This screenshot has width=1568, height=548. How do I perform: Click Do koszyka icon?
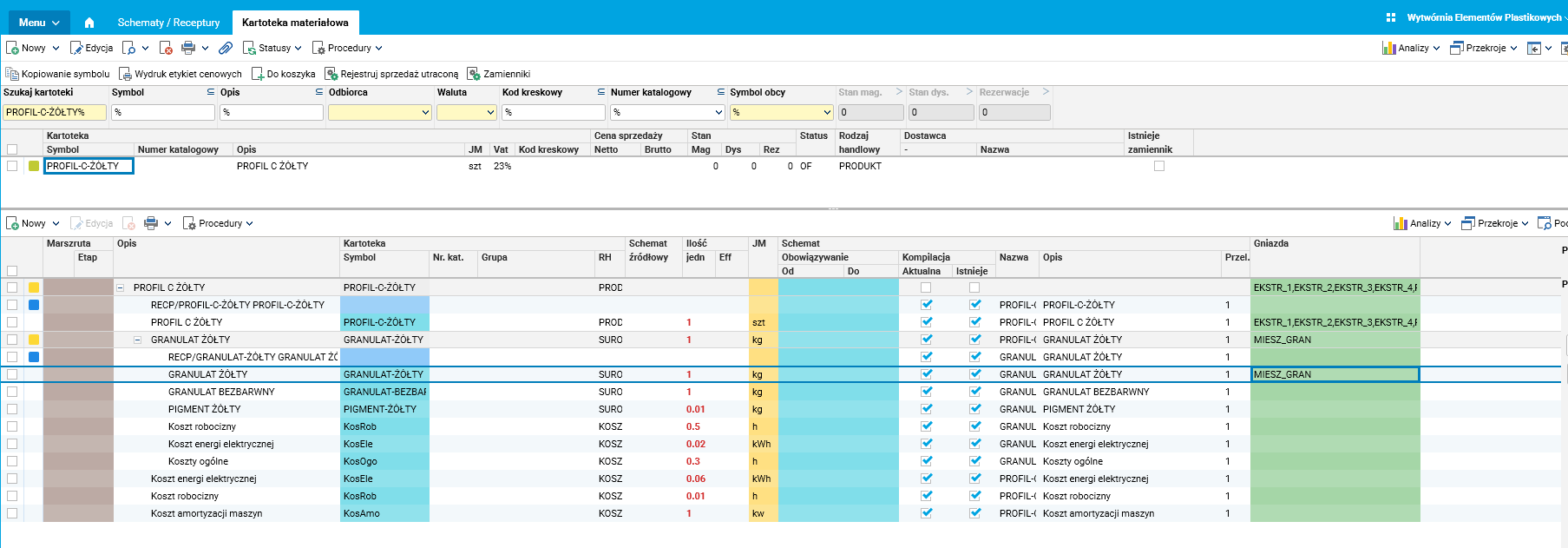pyautogui.click(x=258, y=75)
